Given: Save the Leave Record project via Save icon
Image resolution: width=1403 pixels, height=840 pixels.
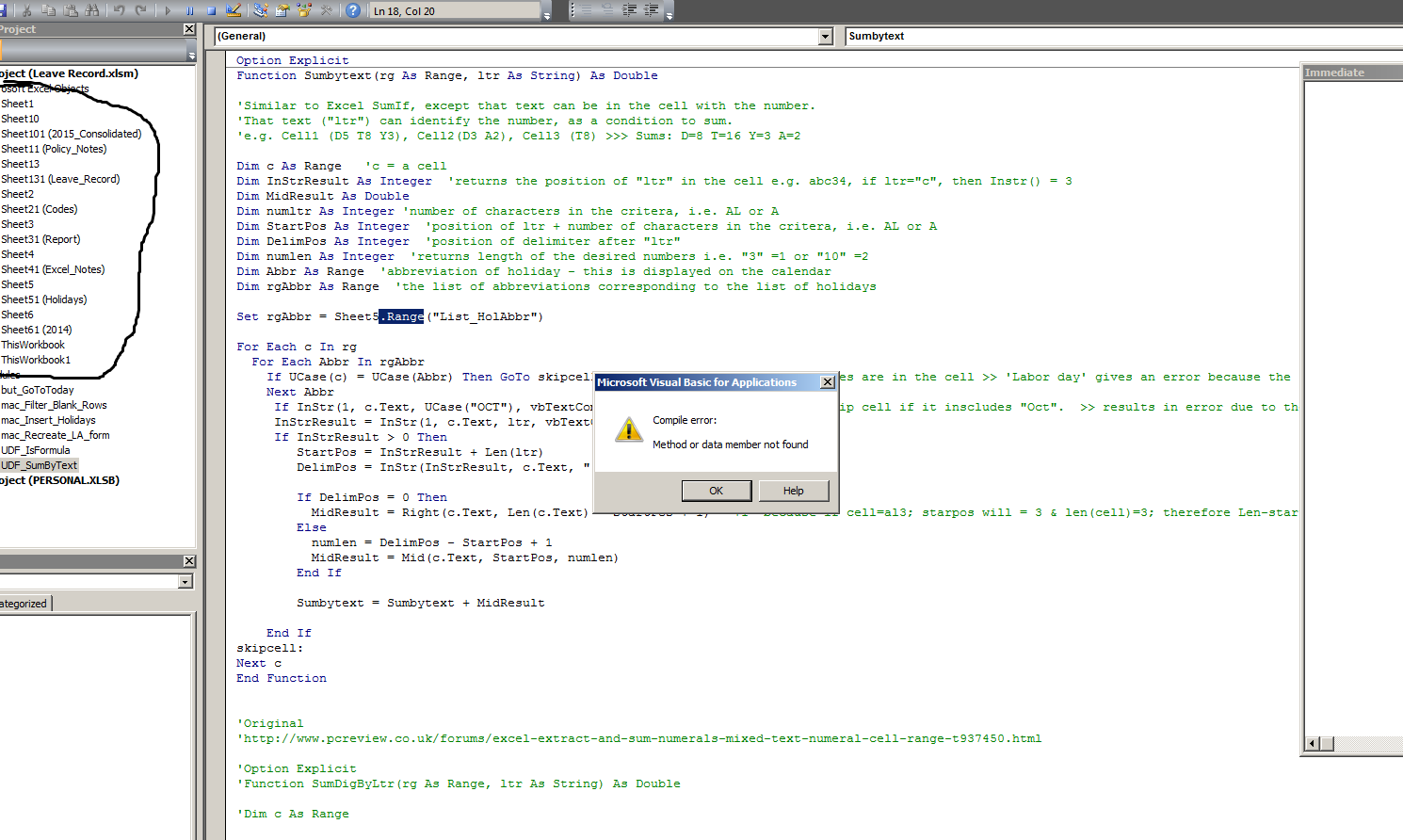Looking at the screenshot, I should [x=5, y=10].
